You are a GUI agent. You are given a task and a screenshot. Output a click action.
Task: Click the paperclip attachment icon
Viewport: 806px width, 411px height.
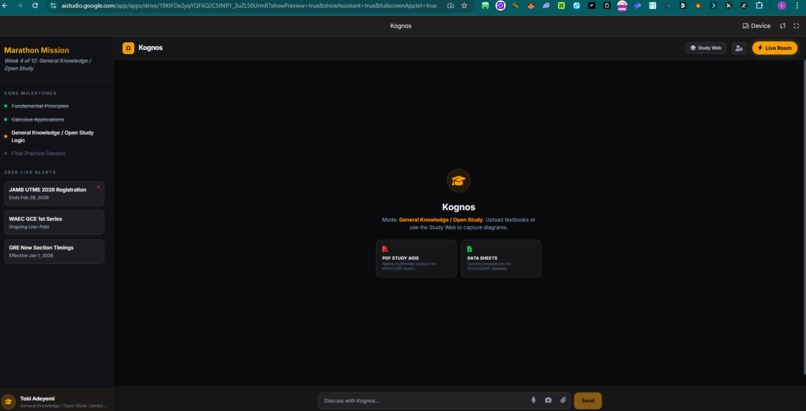click(563, 400)
